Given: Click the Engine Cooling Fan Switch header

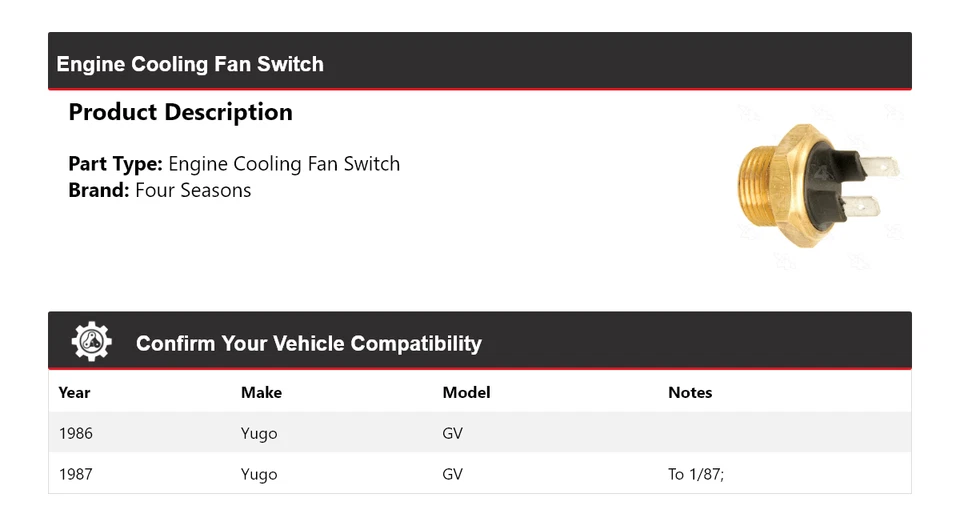Looking at the screenshot, I should coord(190,64).
